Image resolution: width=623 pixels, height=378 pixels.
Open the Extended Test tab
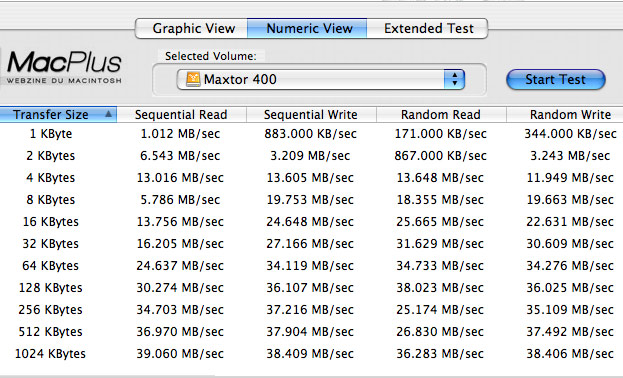[x=427, y=29]
